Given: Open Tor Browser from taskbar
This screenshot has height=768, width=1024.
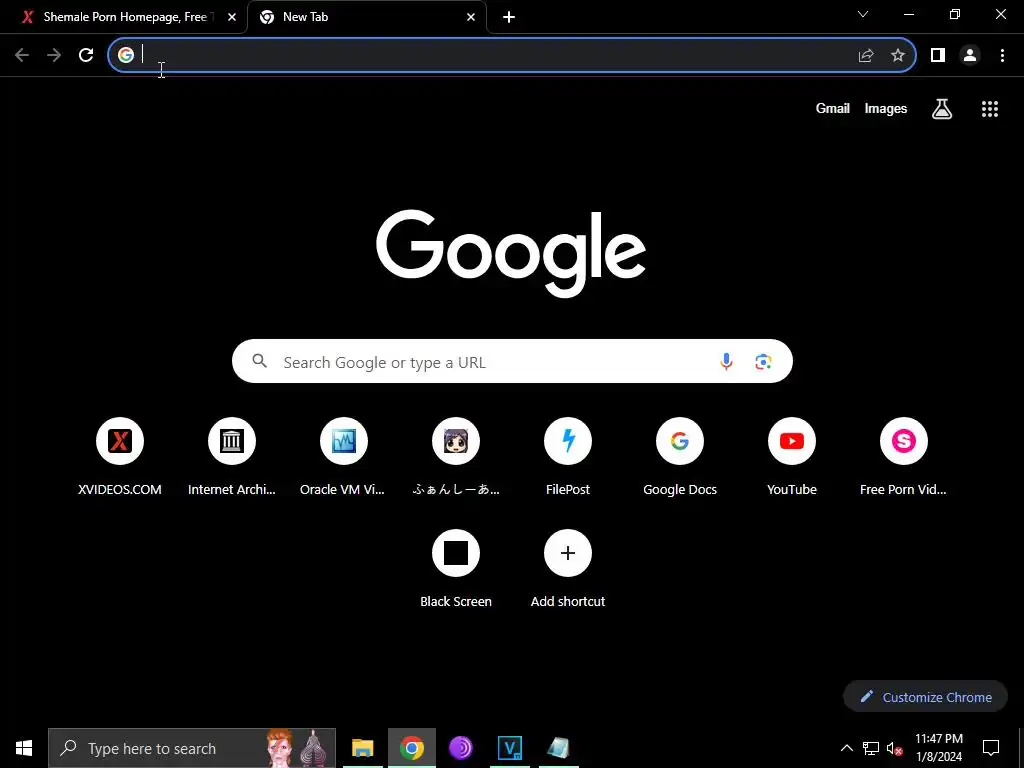Looking at the screenshot, I should [460, 748].
